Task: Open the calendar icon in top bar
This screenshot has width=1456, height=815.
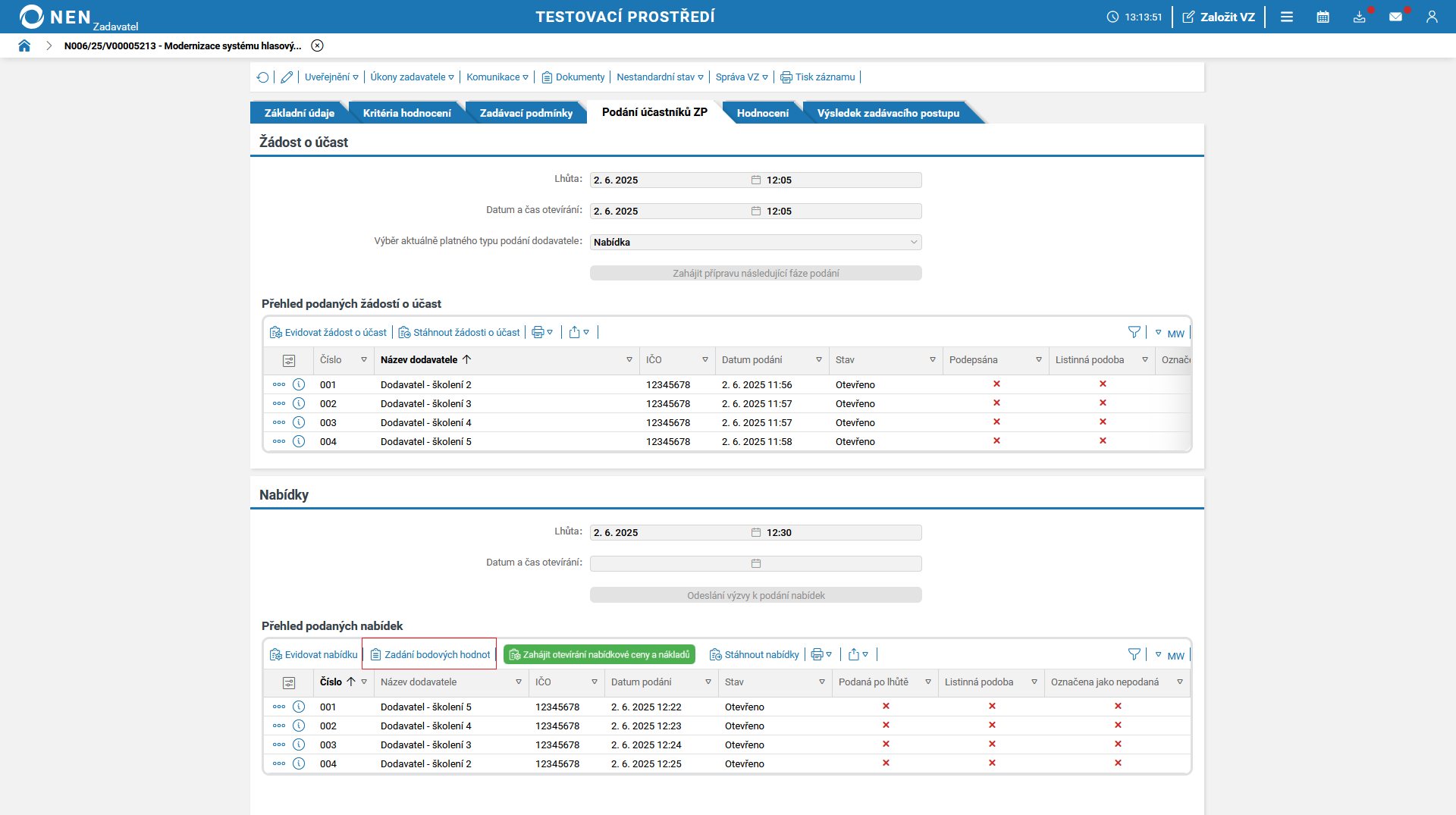Action: (1323, 17)
